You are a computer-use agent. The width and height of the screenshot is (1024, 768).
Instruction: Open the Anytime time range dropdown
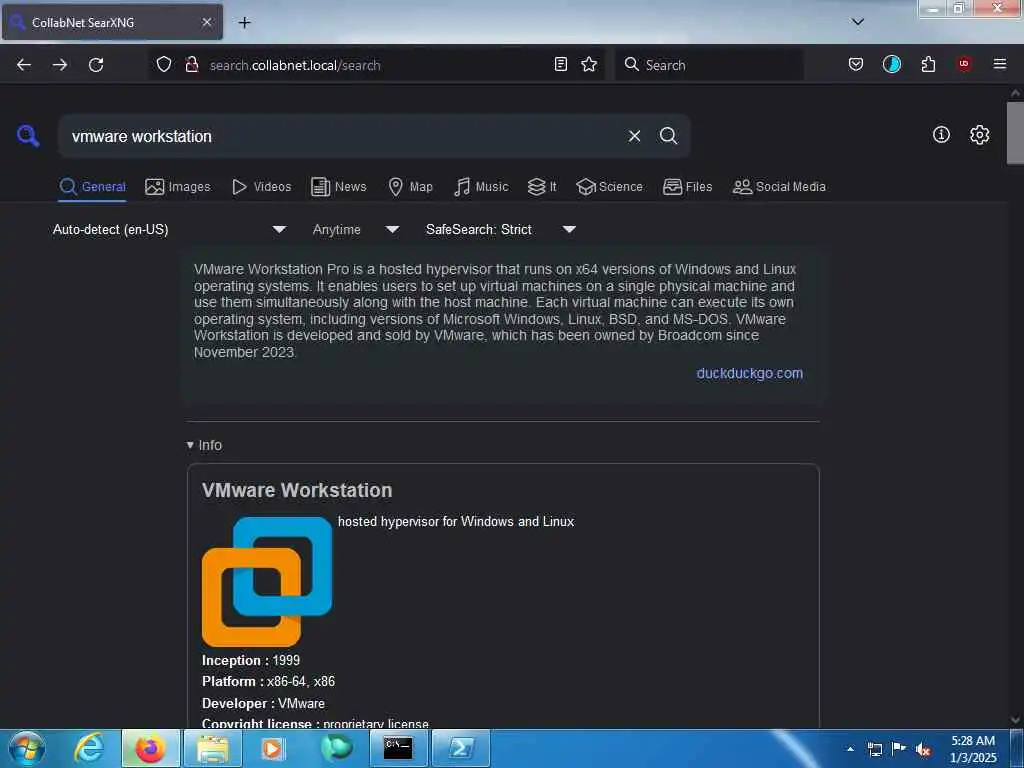click(356, 229)
